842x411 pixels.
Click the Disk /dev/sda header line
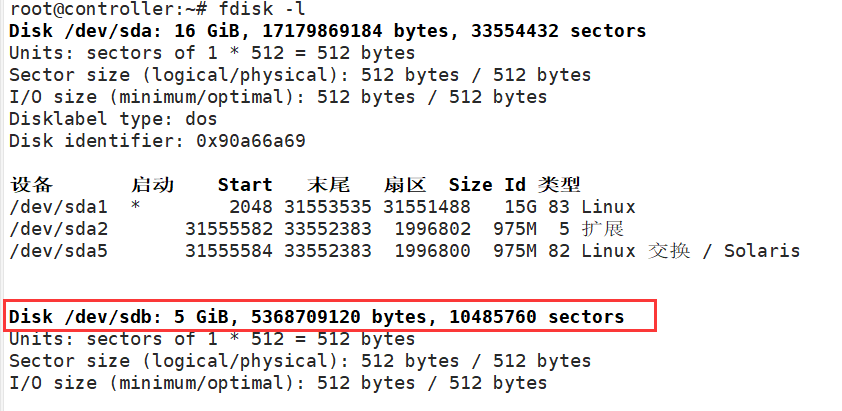[327, 30]
